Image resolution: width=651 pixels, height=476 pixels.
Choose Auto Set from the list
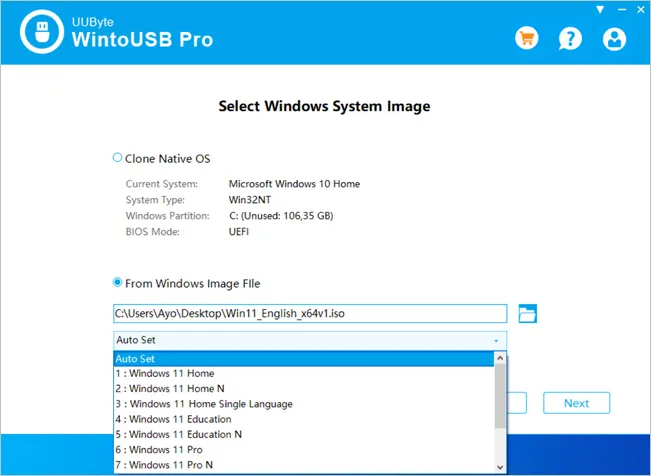coord(304,358)
